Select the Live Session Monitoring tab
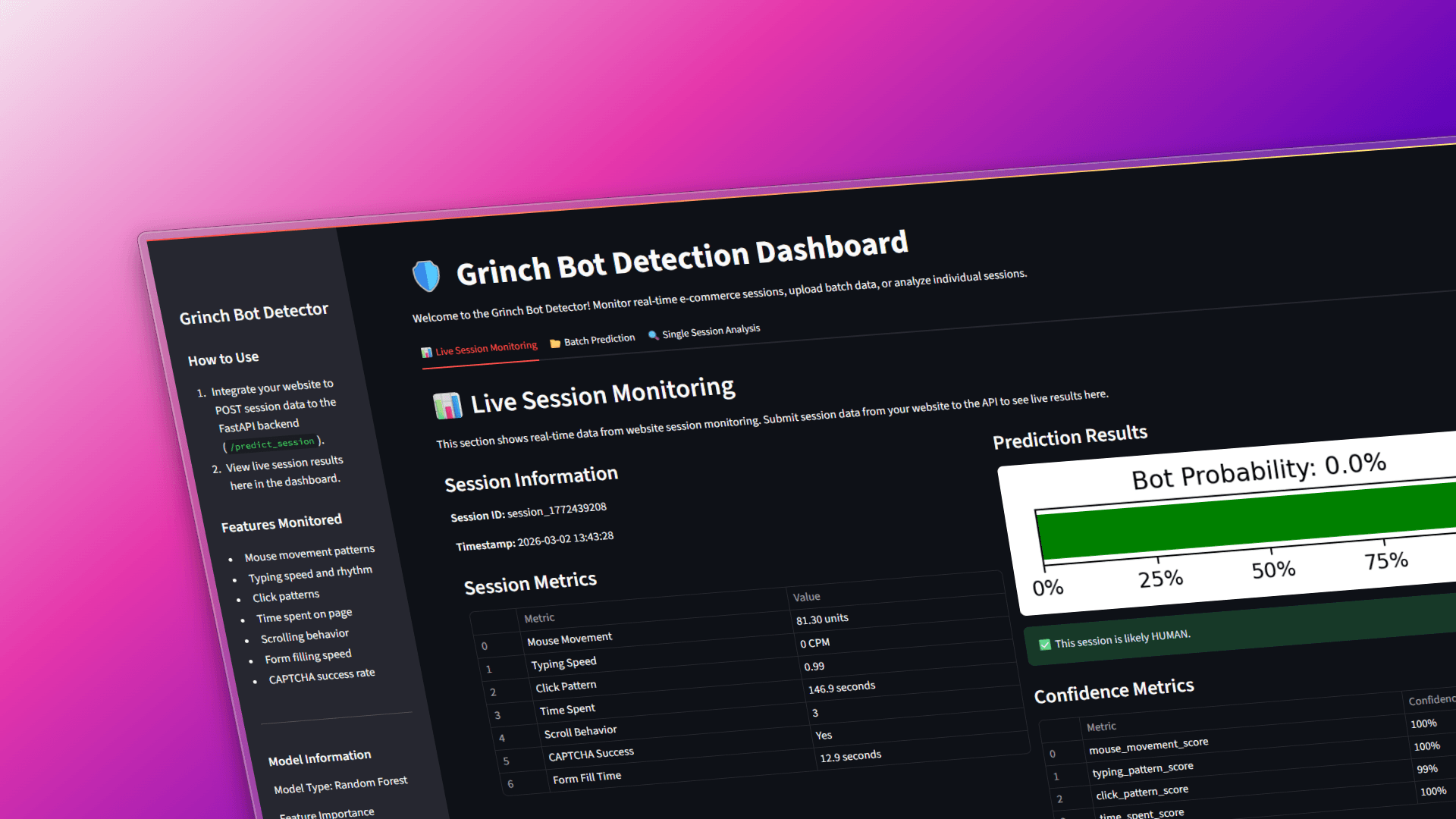The height and width of the screenshot is (819, 1456). click(x=486, y=349)
